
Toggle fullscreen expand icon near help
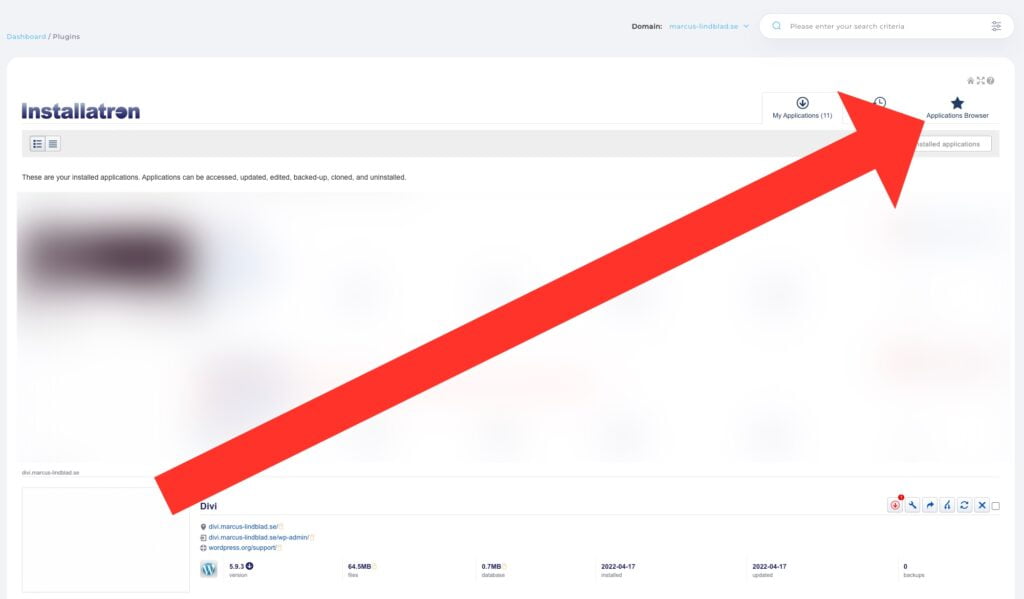(980, 81)
